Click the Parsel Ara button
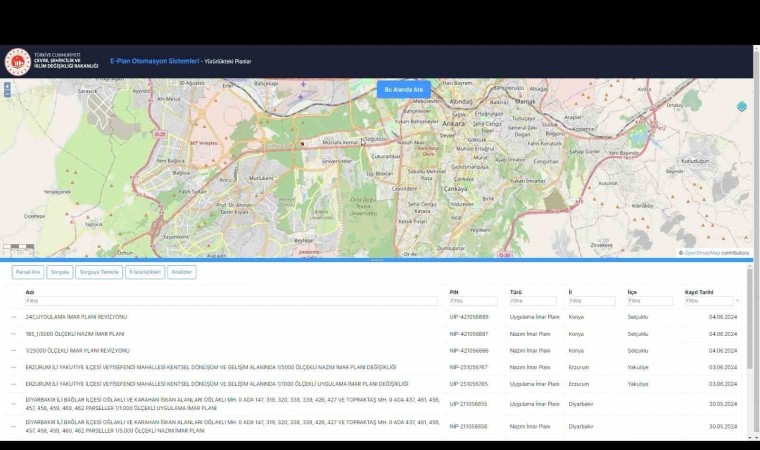Viewport: 760px width, 450px height. click(x=27, y=272)
